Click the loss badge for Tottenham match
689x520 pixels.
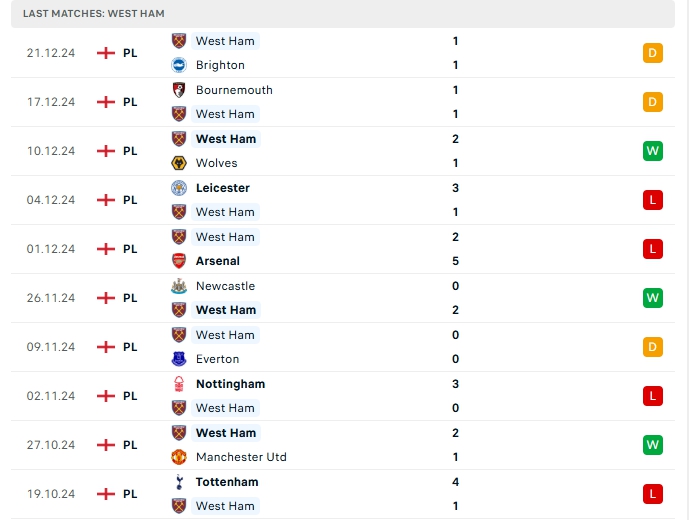pos(653,494)
